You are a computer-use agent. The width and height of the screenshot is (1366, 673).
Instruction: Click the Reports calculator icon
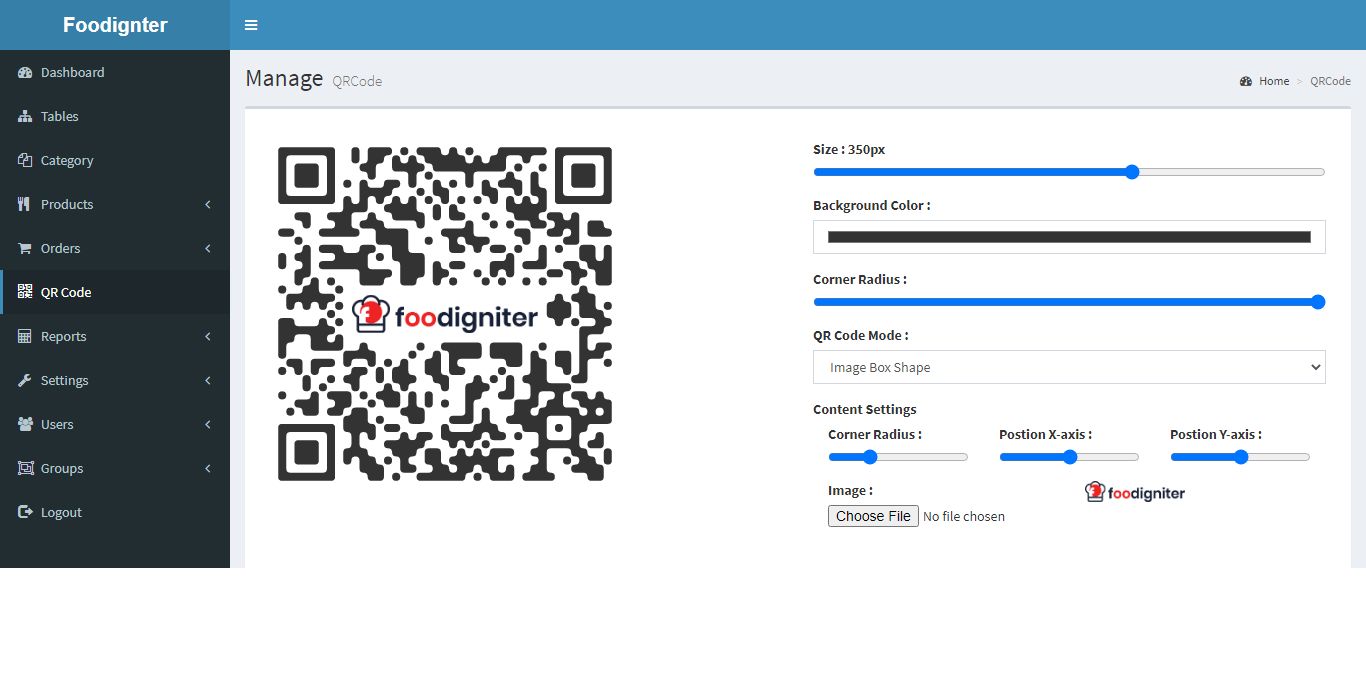25,336
